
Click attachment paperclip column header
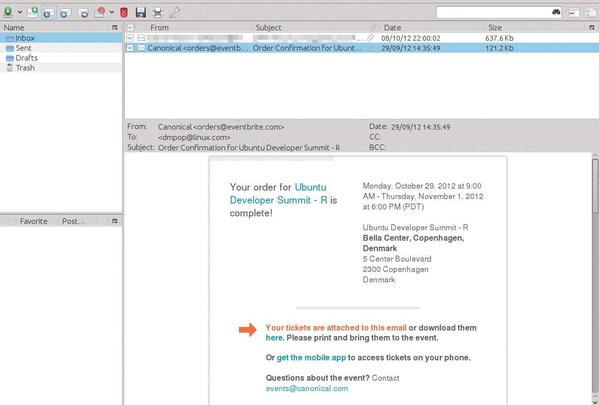tap(372, 28)
